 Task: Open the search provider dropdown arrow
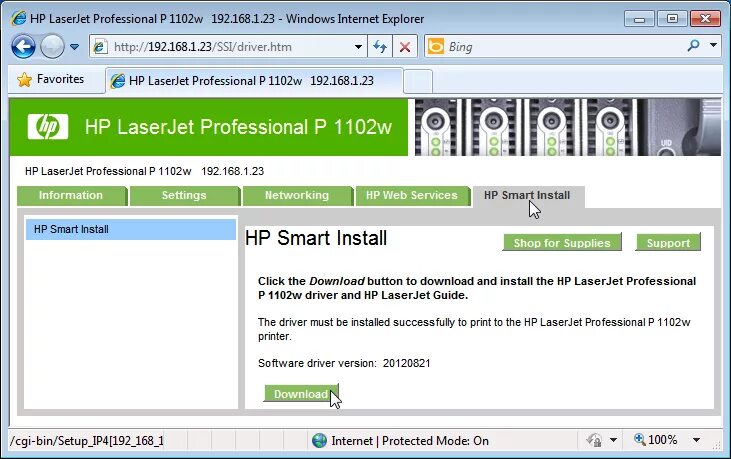pos(713,45)
